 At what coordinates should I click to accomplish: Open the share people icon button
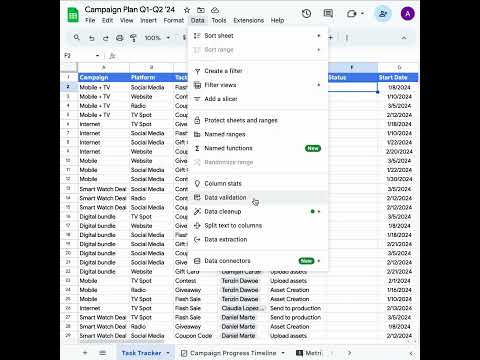383,14
